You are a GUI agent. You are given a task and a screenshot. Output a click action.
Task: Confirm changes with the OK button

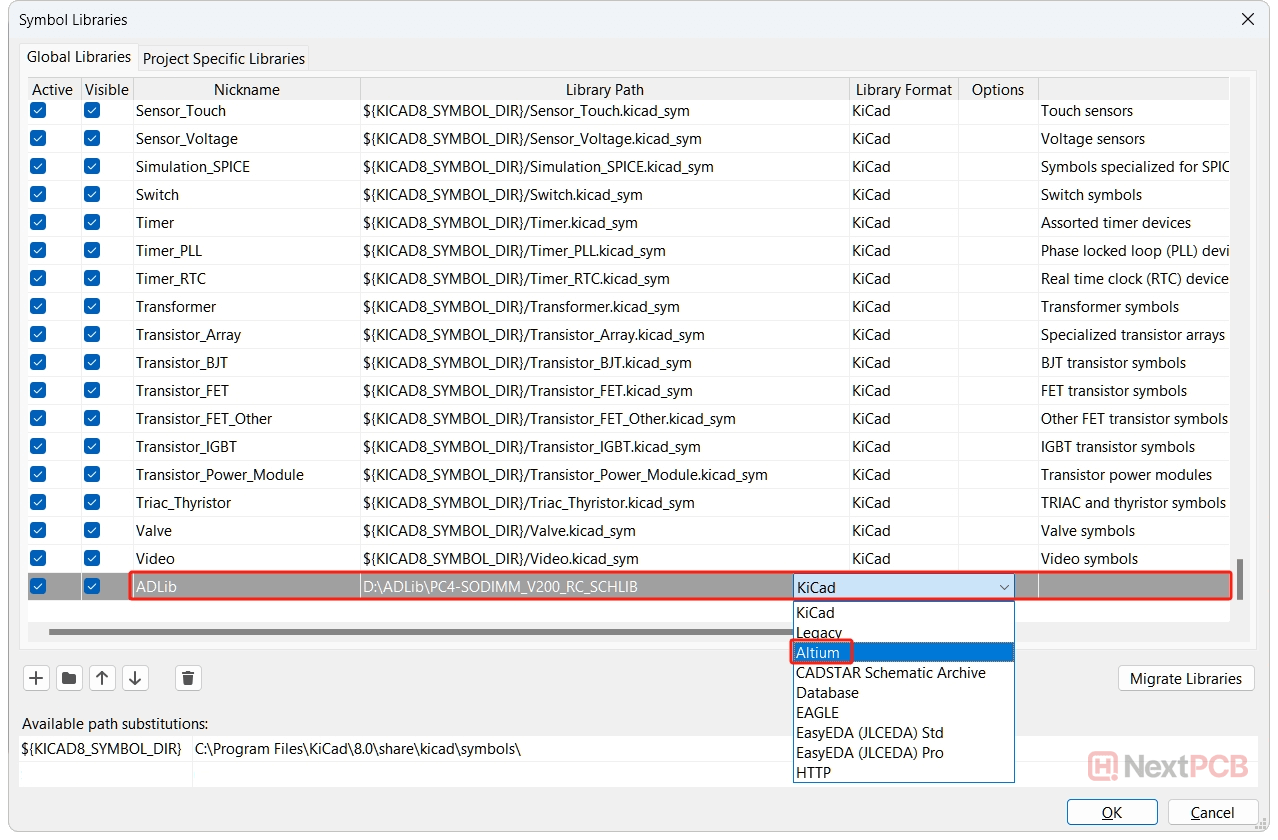point(1111,812)
